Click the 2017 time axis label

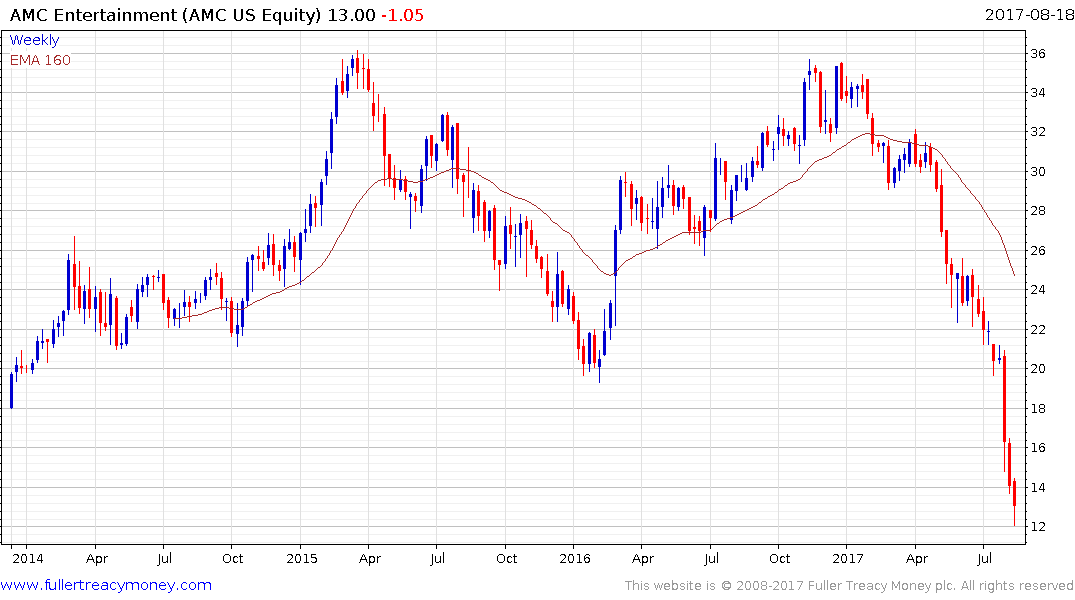coord(848,558)
